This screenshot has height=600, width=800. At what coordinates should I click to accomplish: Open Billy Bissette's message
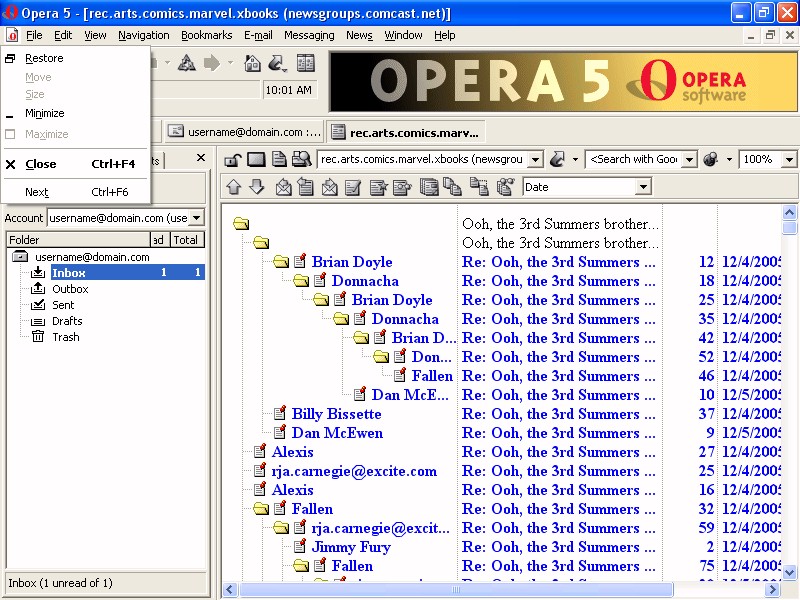337,414
